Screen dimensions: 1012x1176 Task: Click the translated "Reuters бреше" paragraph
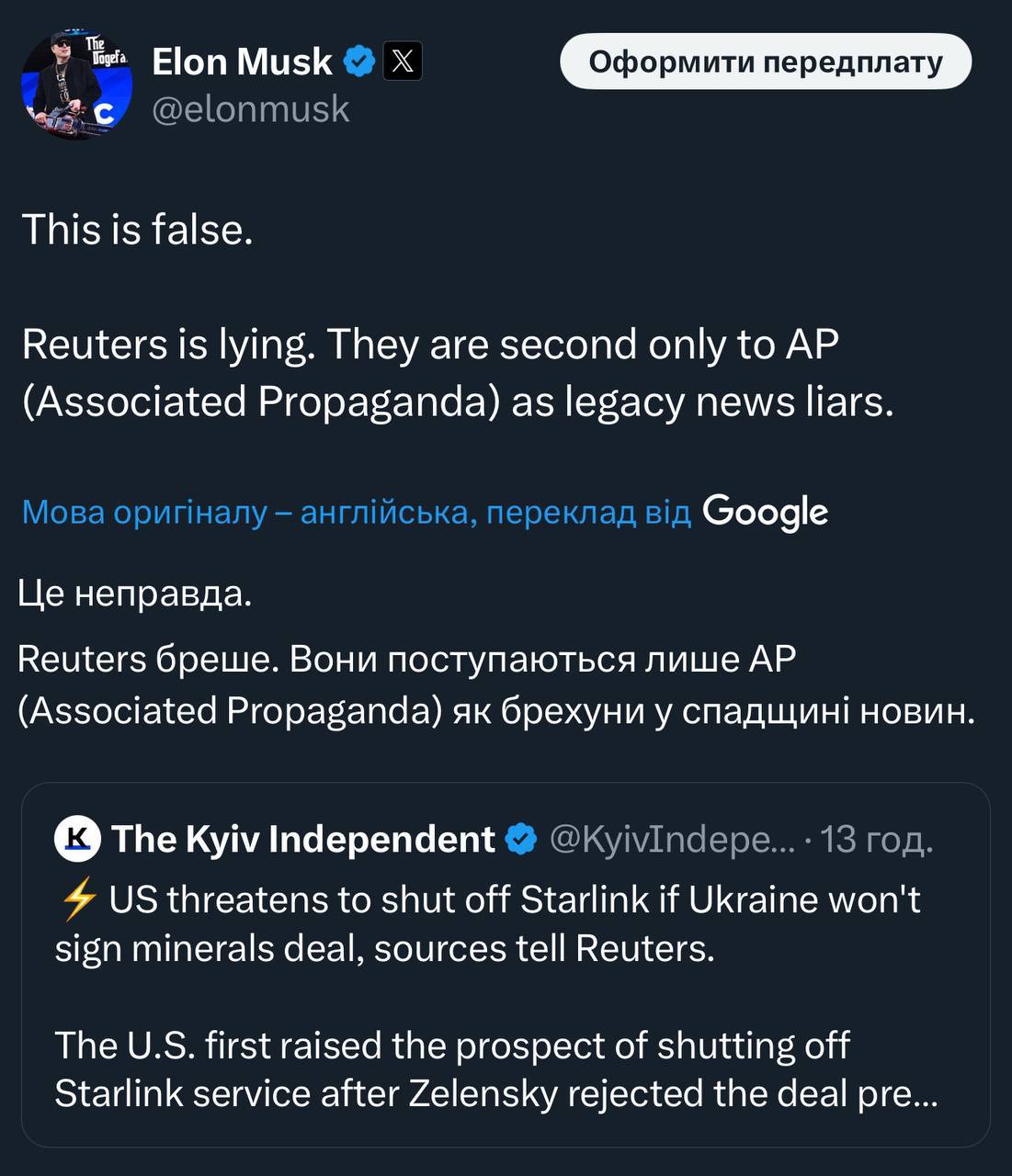(495, 684)
